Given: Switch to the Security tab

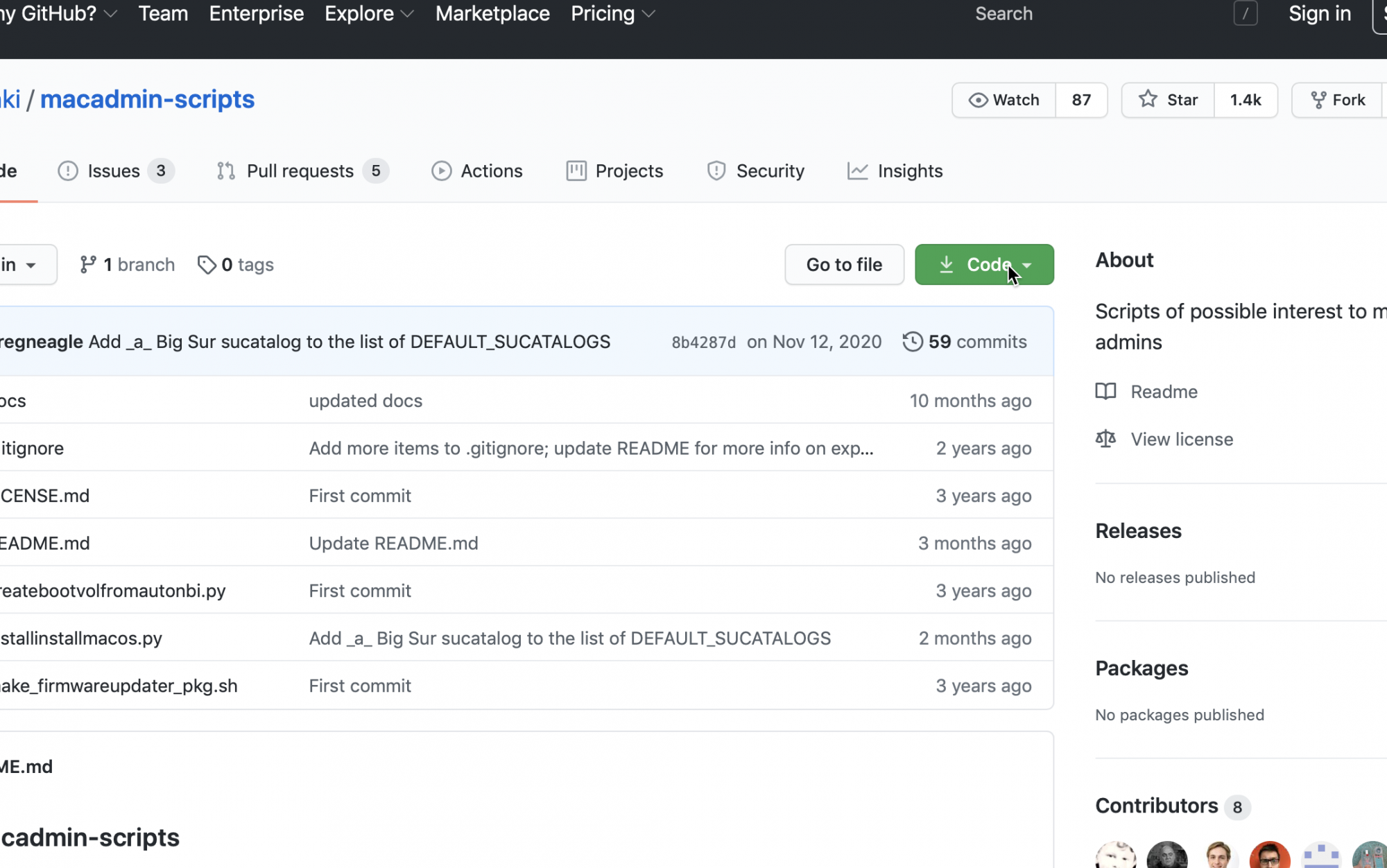Looking at the screenshot, I should [755, 171].
